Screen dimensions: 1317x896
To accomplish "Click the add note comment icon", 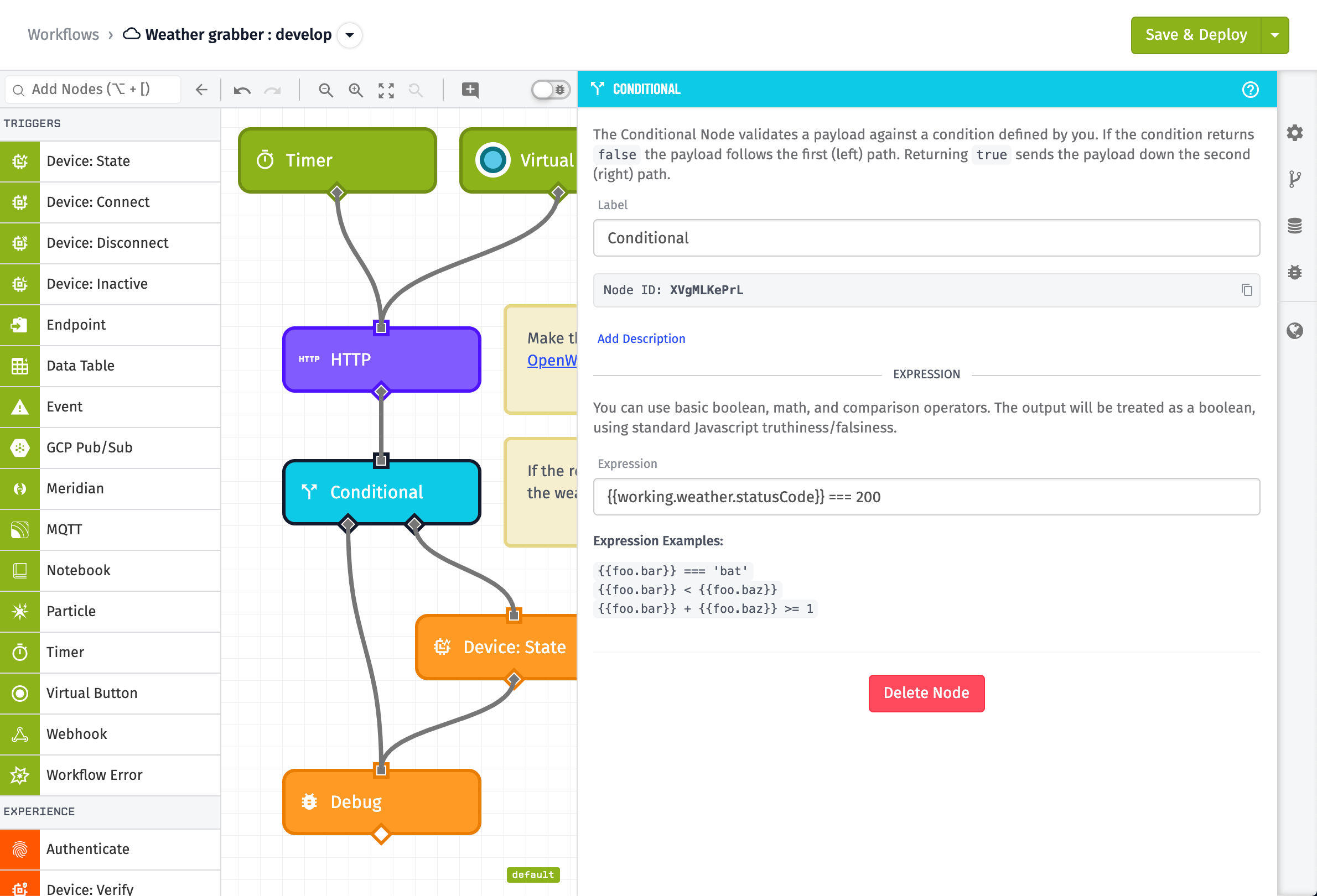I will (470, 90).
